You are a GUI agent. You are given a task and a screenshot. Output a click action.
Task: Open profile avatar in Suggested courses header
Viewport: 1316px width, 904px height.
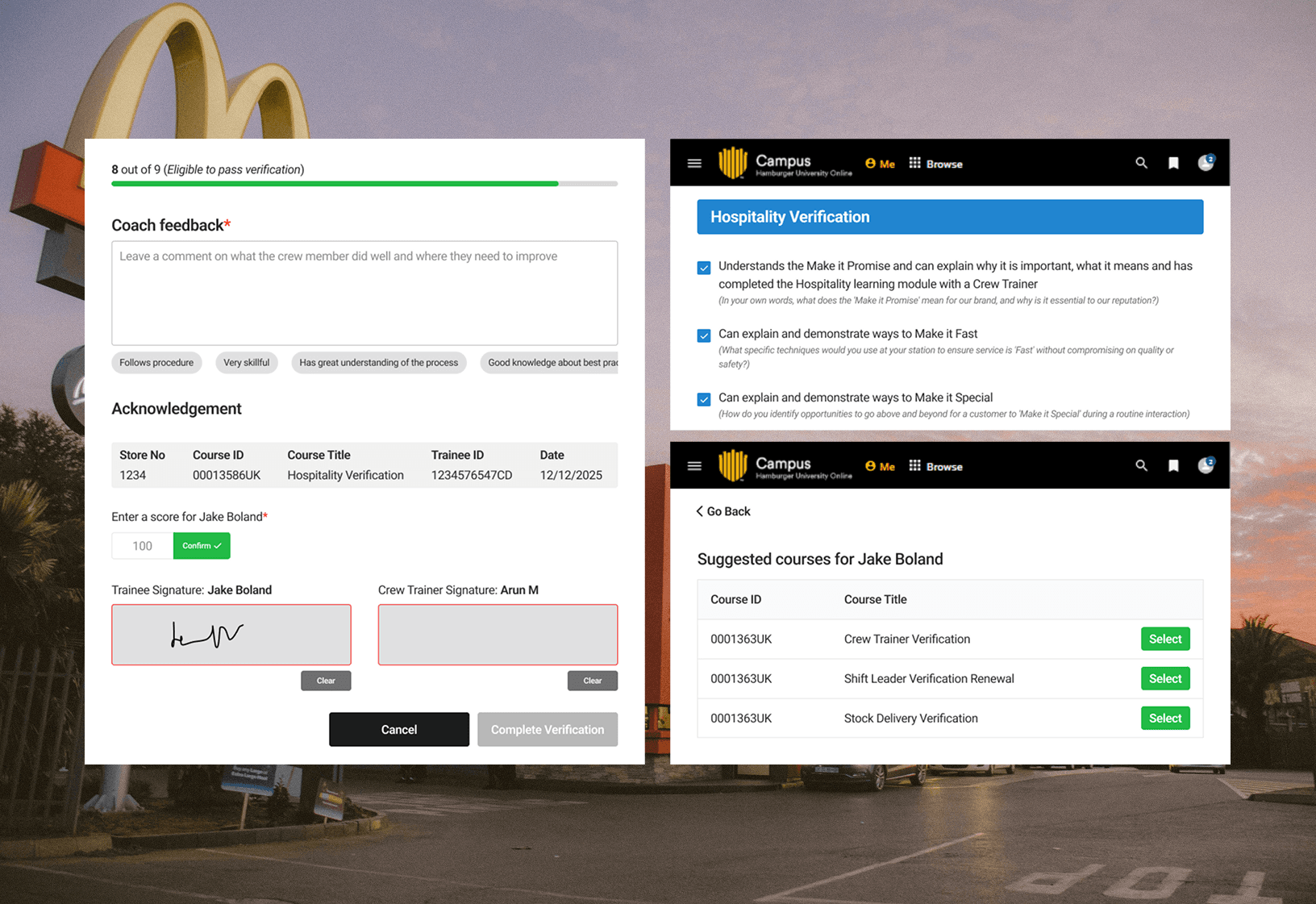(1206, 464)
